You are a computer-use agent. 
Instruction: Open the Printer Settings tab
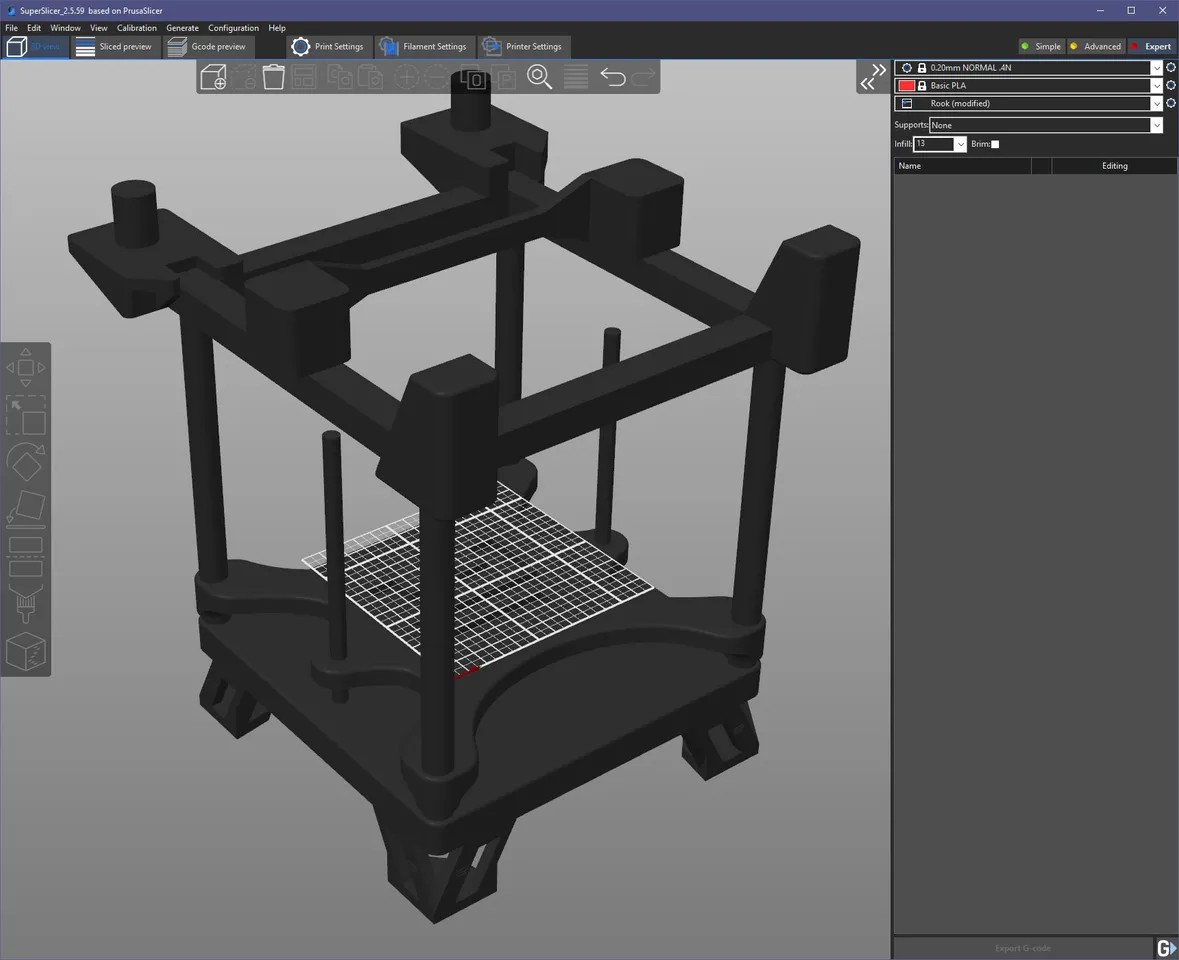click(x=523, y=47)
